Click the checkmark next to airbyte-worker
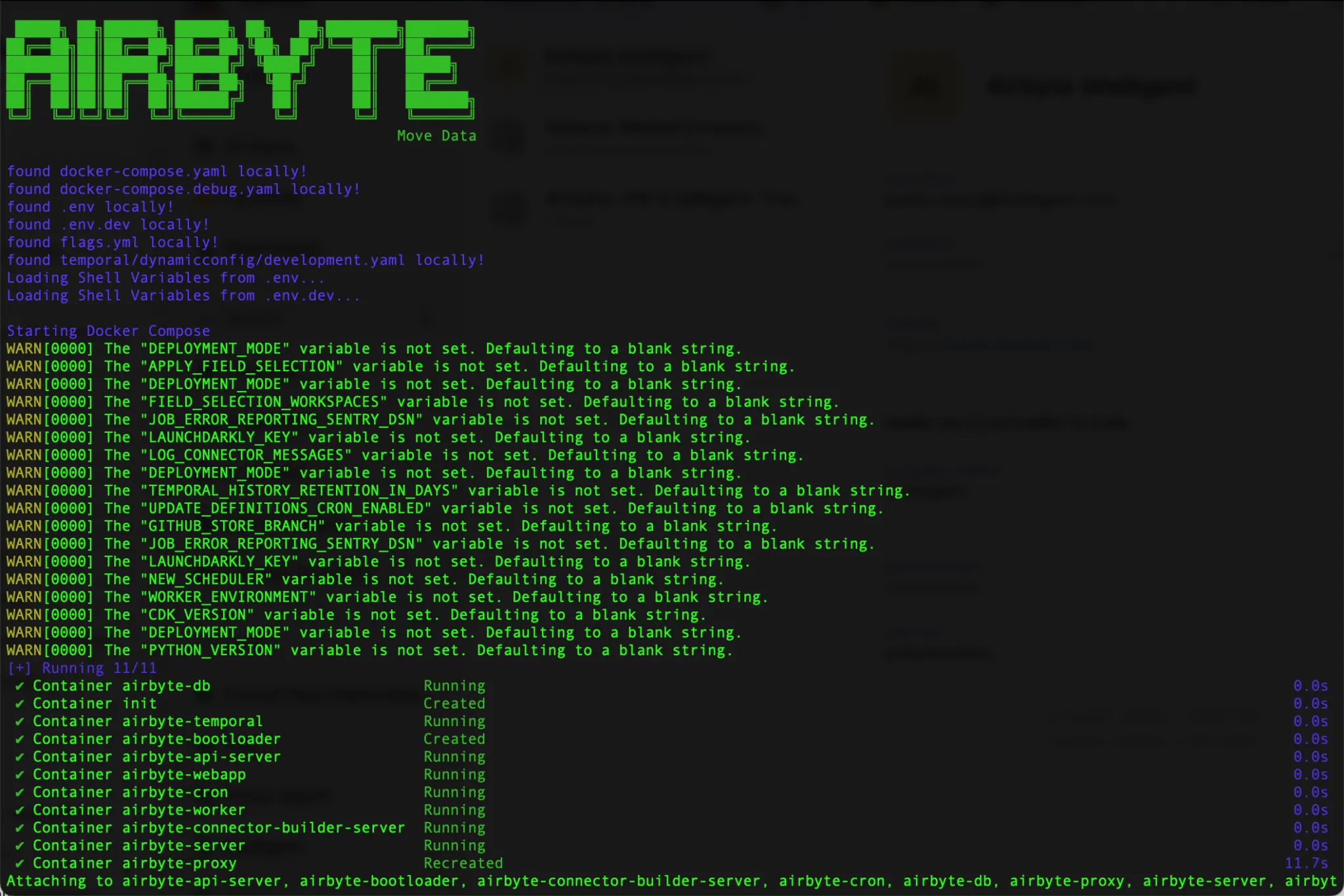This screenshot has width=1344, height=896. (20, 810)
